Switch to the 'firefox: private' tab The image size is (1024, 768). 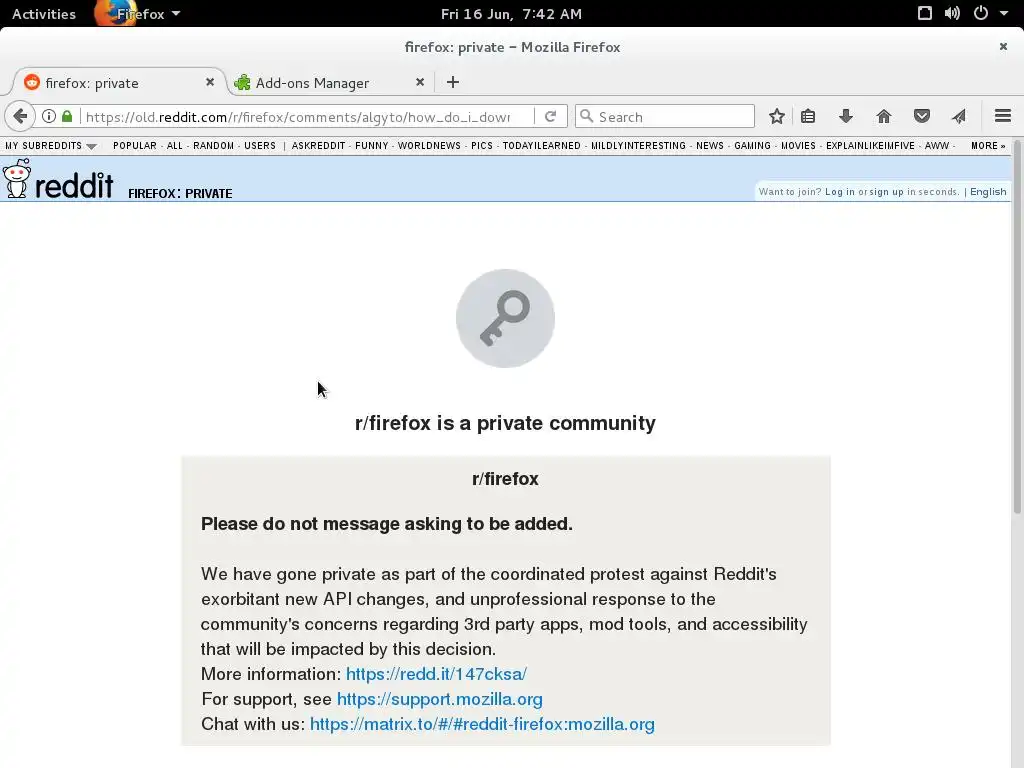click(118, 83)
